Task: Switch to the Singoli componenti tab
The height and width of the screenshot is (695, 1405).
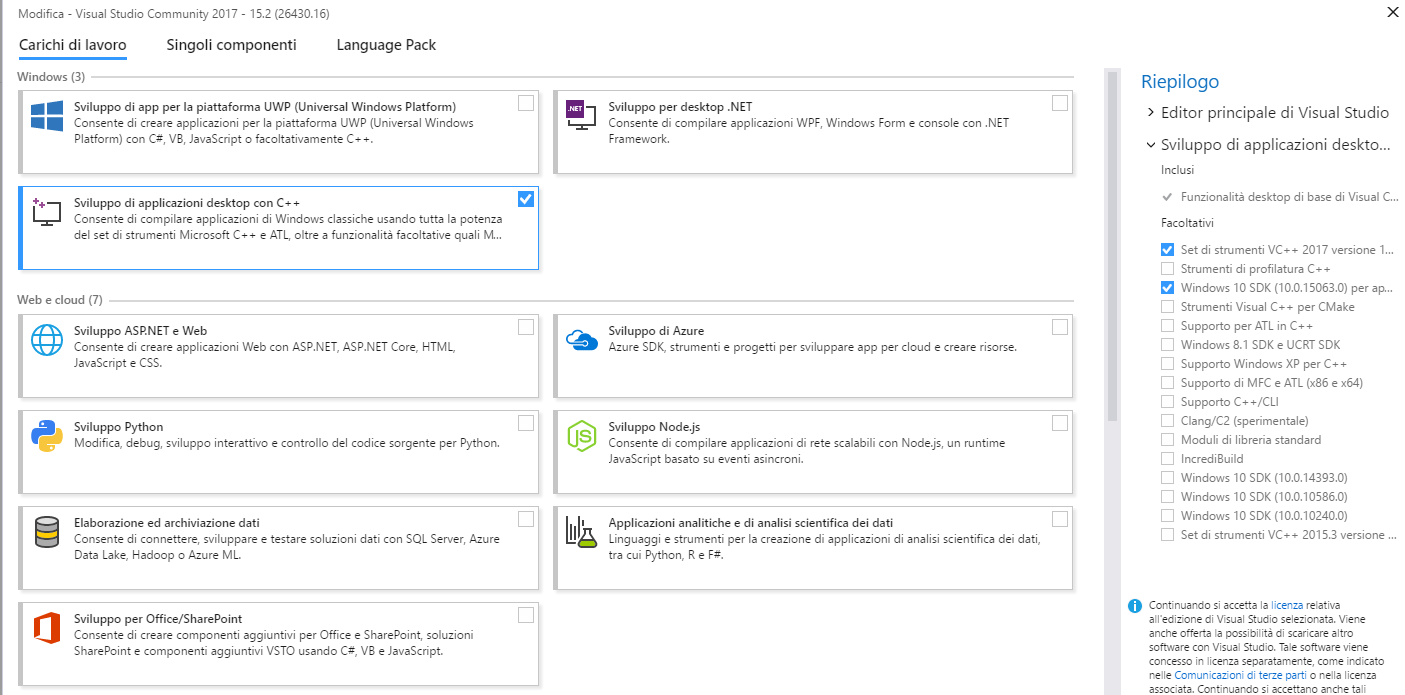Action: click(x=231, y=45)
